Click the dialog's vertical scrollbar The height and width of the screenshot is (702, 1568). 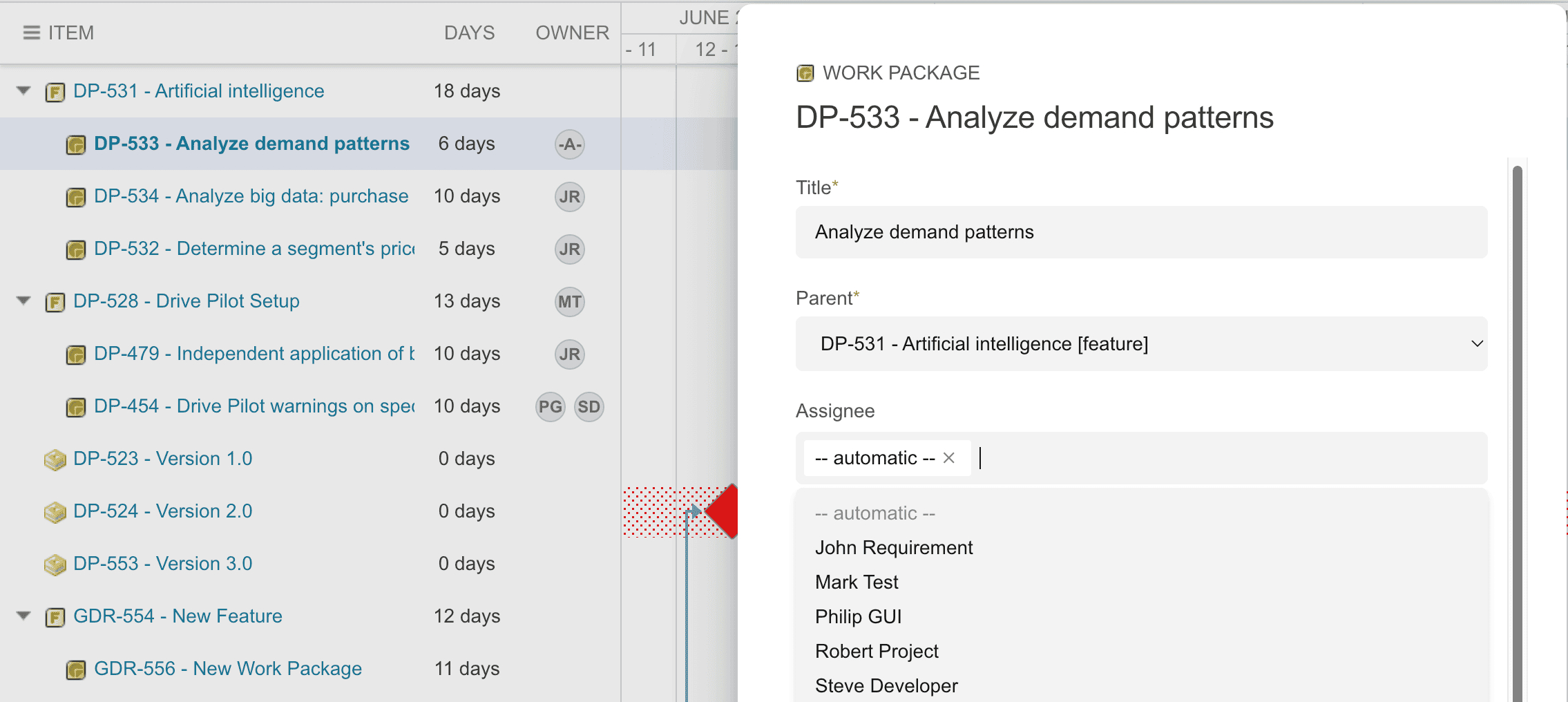click(x=1518, y=433)
